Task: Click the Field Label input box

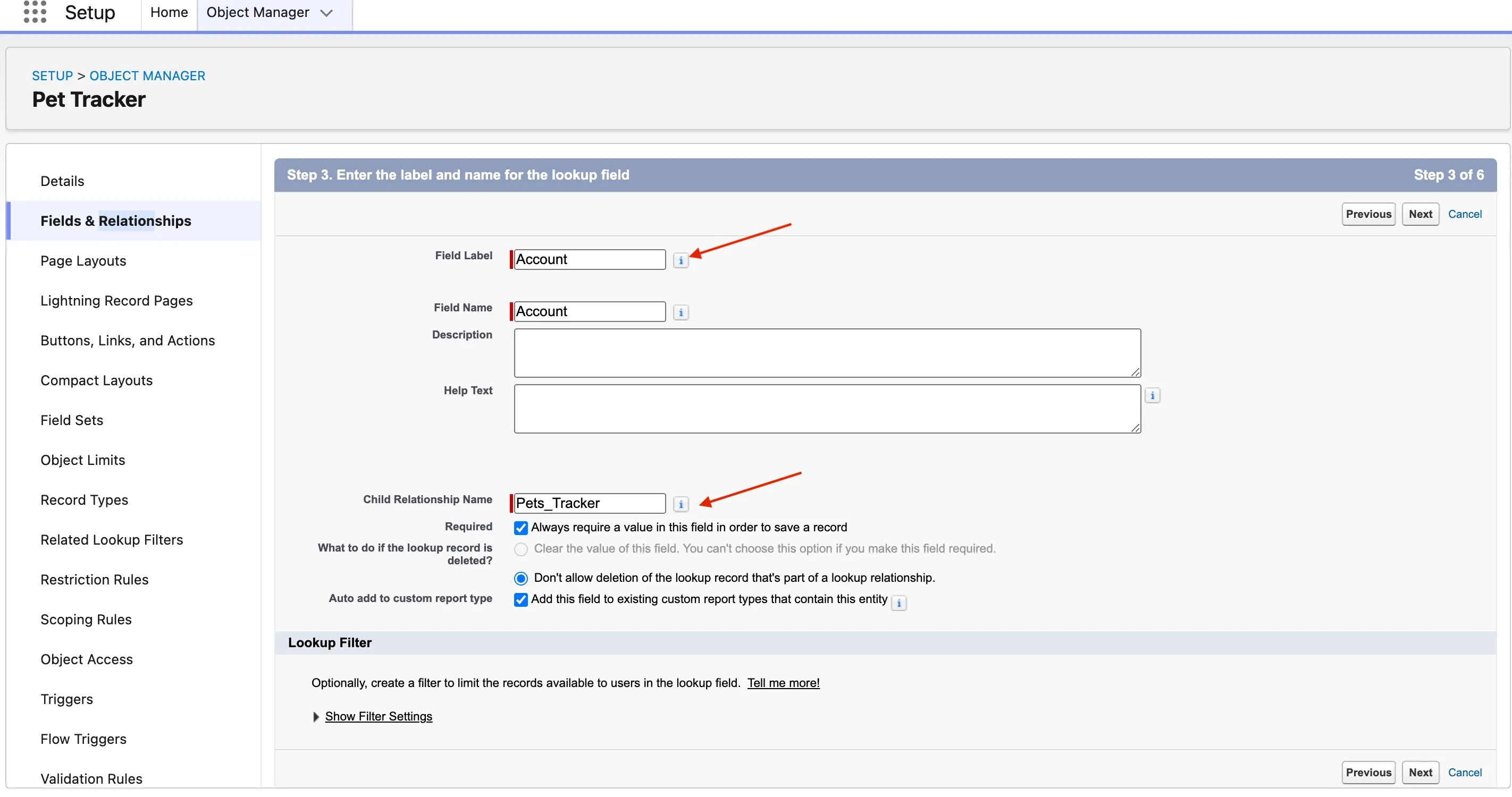Action: 589,259
